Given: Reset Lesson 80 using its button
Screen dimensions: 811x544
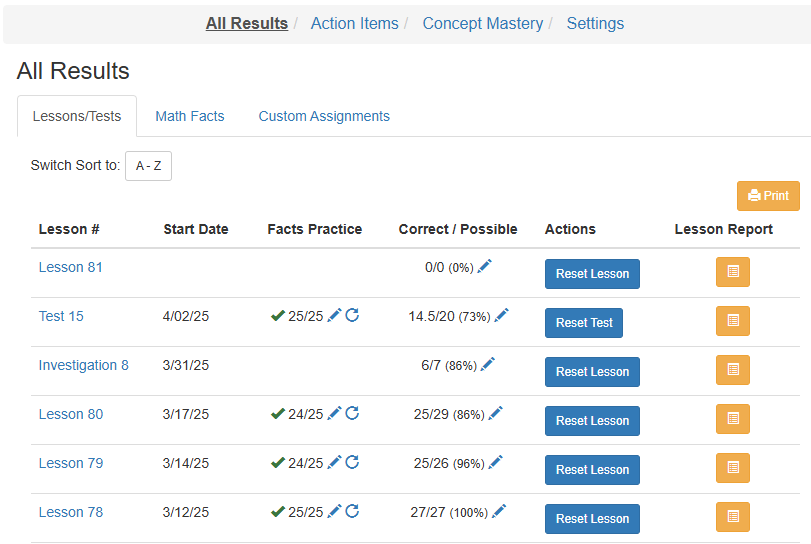Looking at the screenshot, I should [592, 421].
